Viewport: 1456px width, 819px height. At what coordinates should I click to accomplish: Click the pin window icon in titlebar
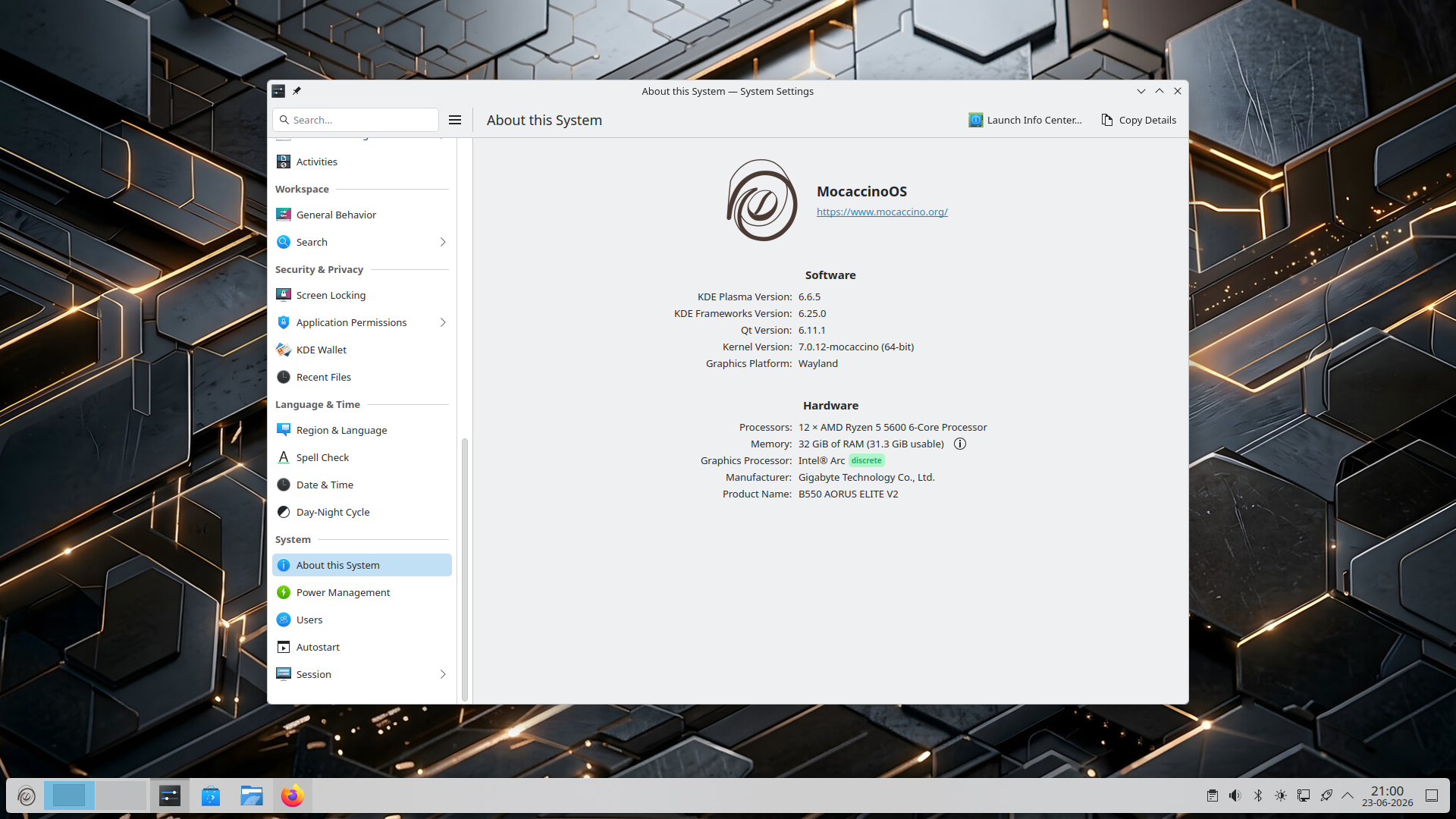tap(297, 91)
